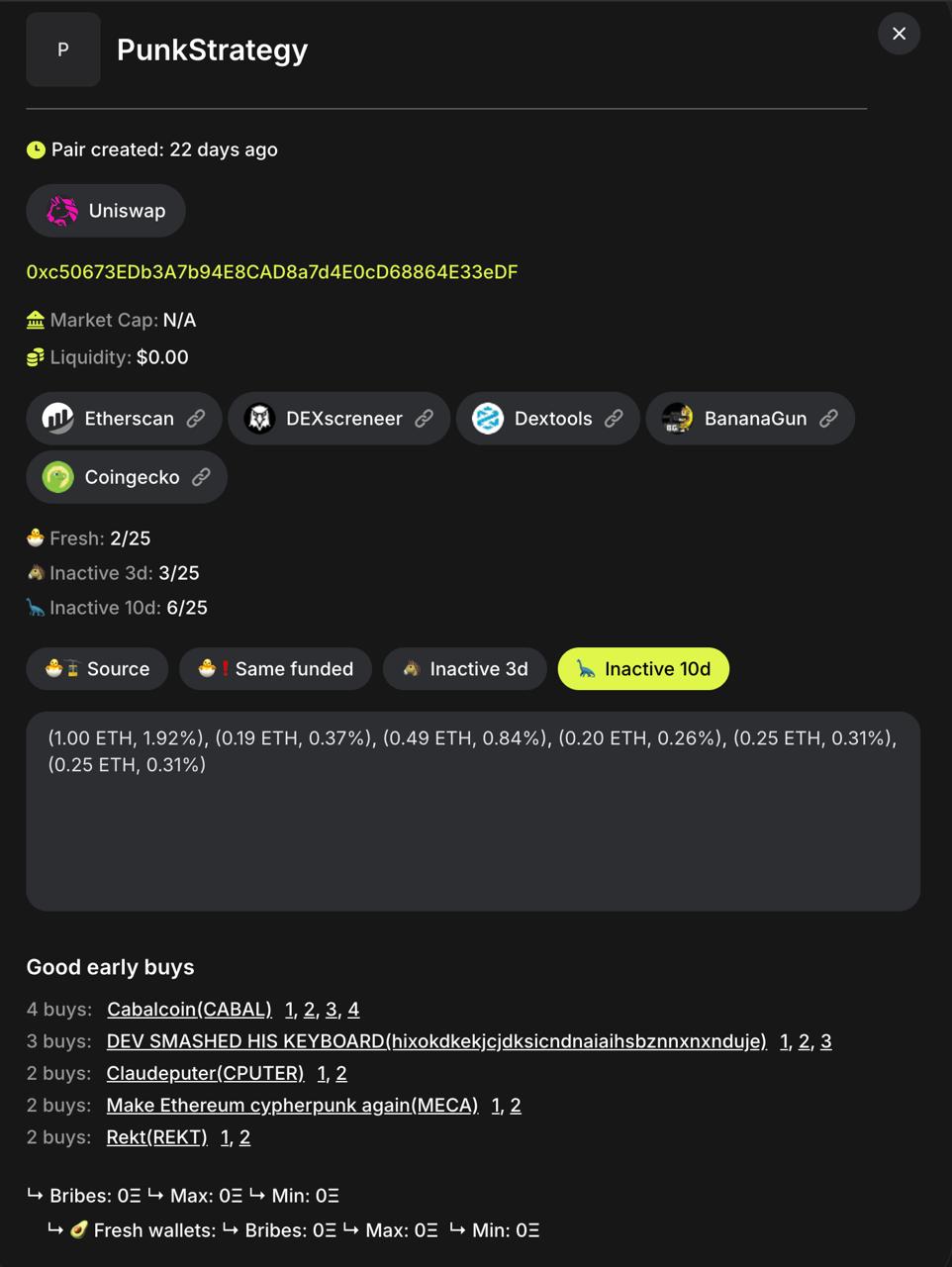
Task: Switch to the Source filter tab
Action: (97, 669)
